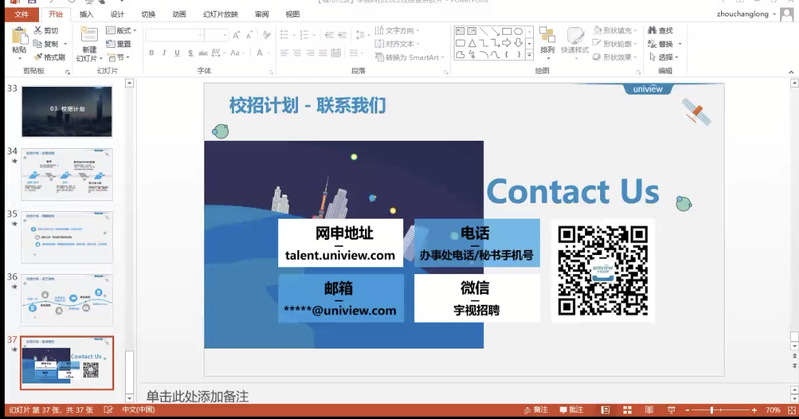Open the 文件 (File) tab
The height and width of the screenshot is (419, 799).
click(x=21, y=14)
